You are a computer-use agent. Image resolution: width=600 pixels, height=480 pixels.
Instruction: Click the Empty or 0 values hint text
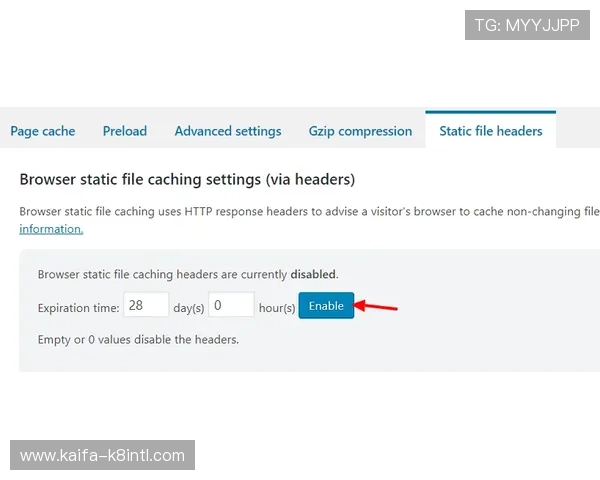coord(138,339)
